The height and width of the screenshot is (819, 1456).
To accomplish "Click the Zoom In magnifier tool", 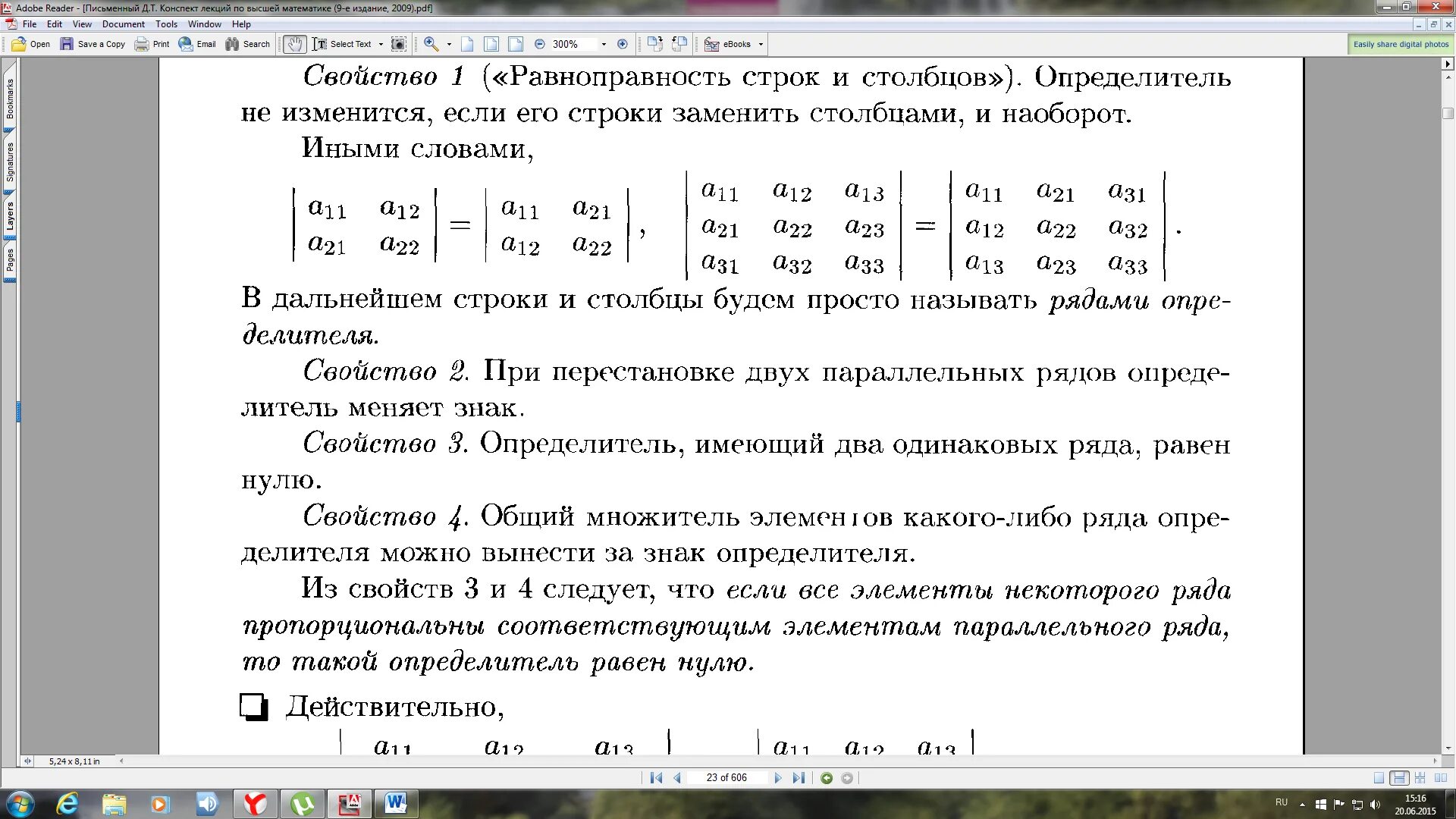I will [431, 44].
